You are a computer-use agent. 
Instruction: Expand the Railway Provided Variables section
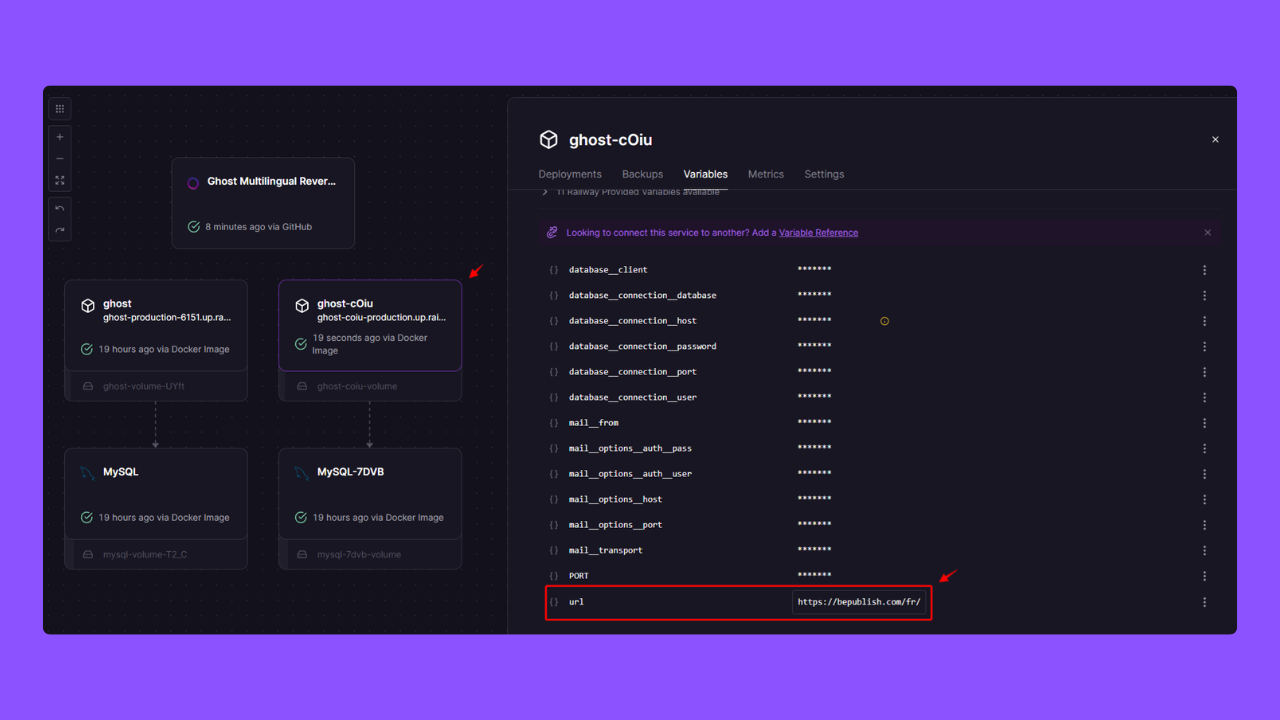click(x=546, y=191)
